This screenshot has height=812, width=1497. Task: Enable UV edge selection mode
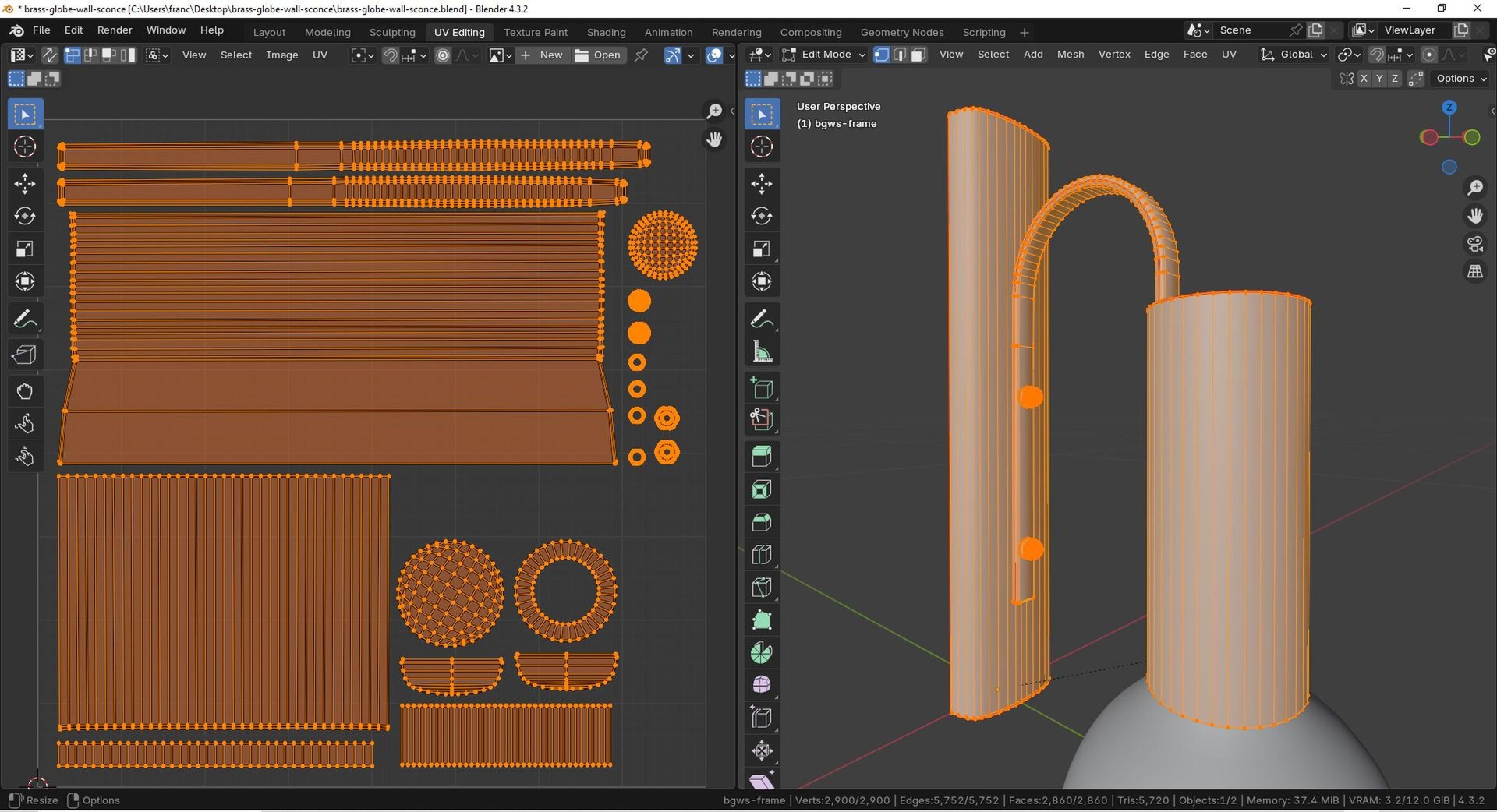click(x=90, y=55)
